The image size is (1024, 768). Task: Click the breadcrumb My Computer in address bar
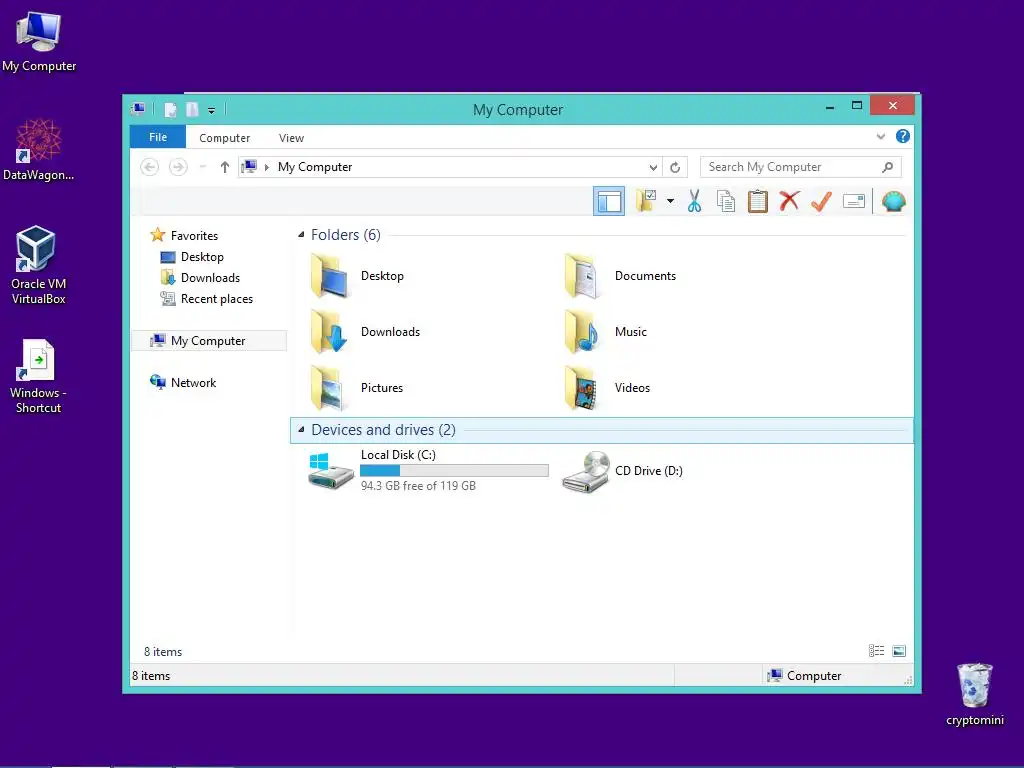(x=315, y=167)
